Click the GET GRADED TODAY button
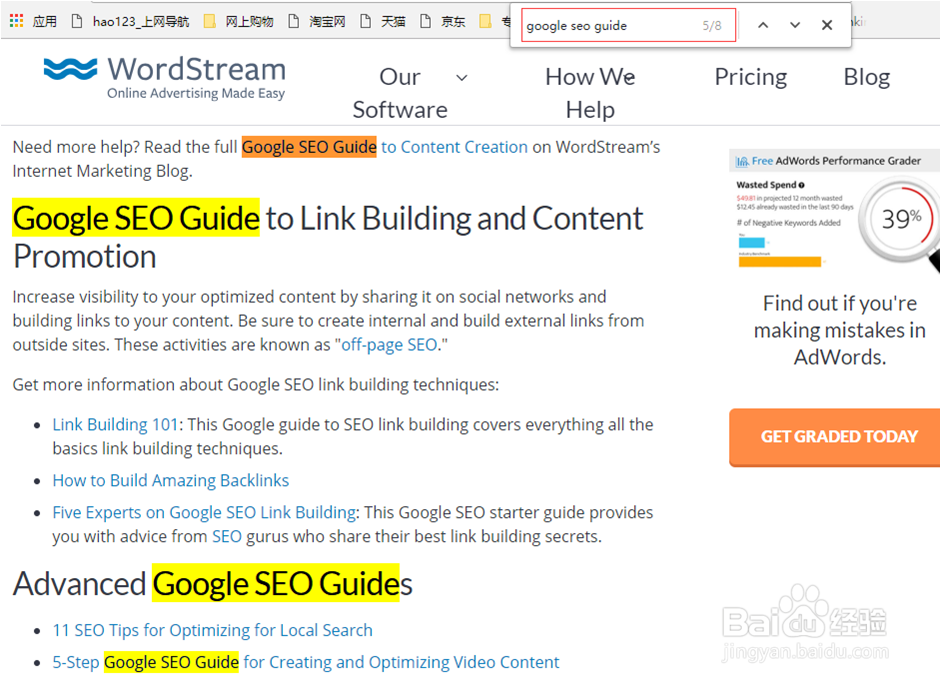 click(834, 437)
